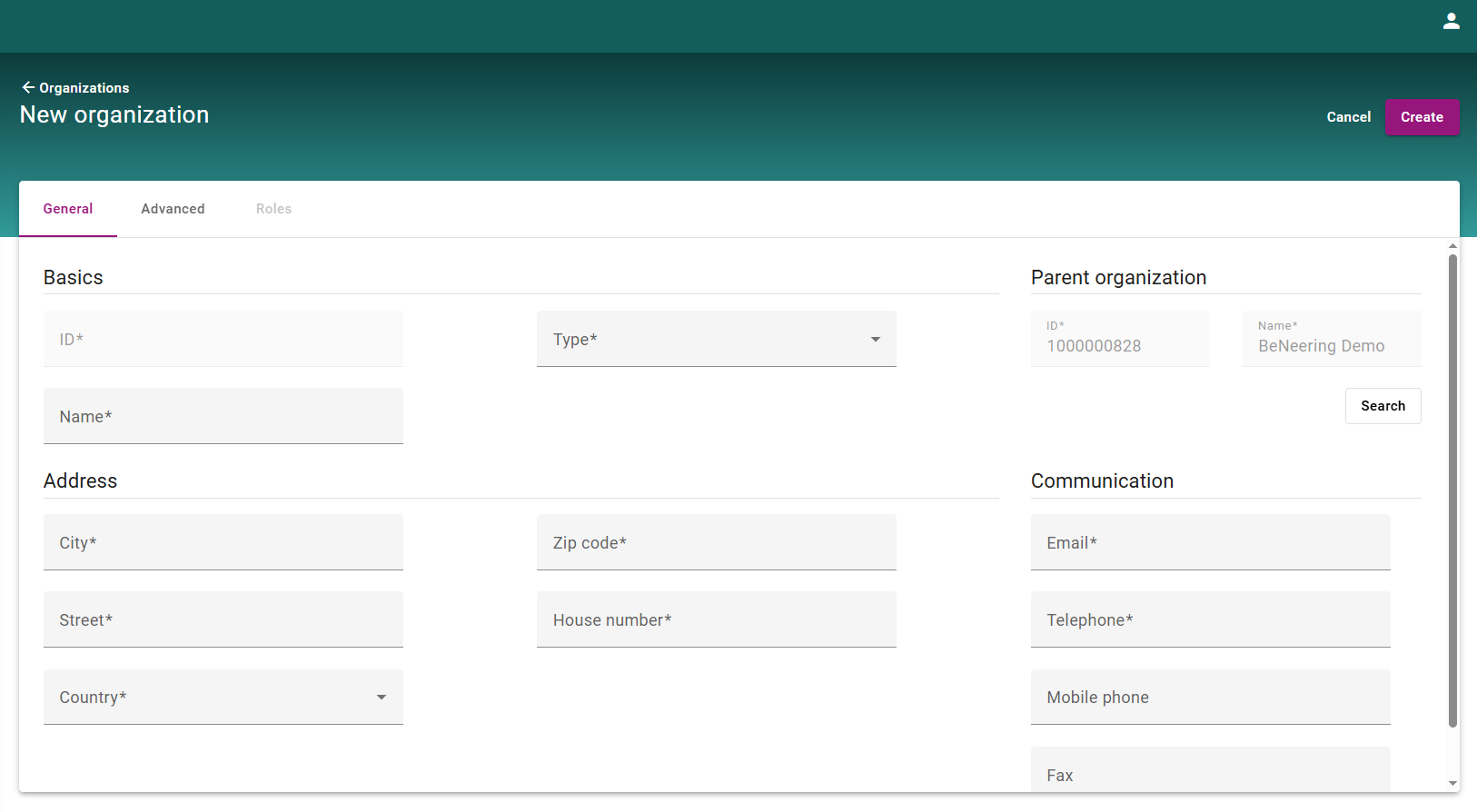Image resolution: width=1477 pixels, height=812 pixels.
Task: Open the Advanced tab
Action: pyautogui.click(x=173, y=209)
